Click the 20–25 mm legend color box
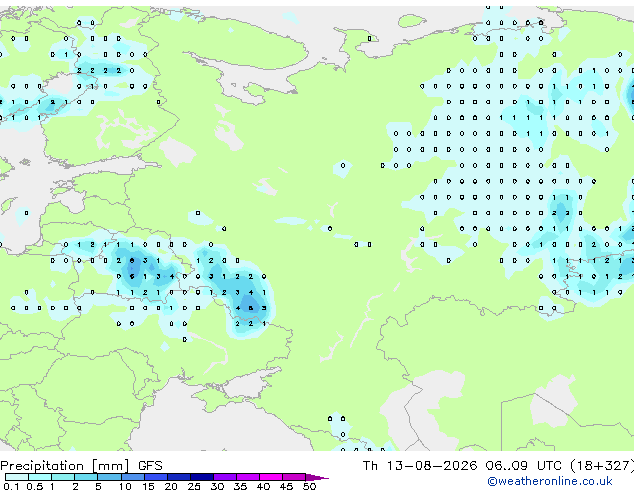The height and width of the screenshot is (490, 634). click(179, 477)
